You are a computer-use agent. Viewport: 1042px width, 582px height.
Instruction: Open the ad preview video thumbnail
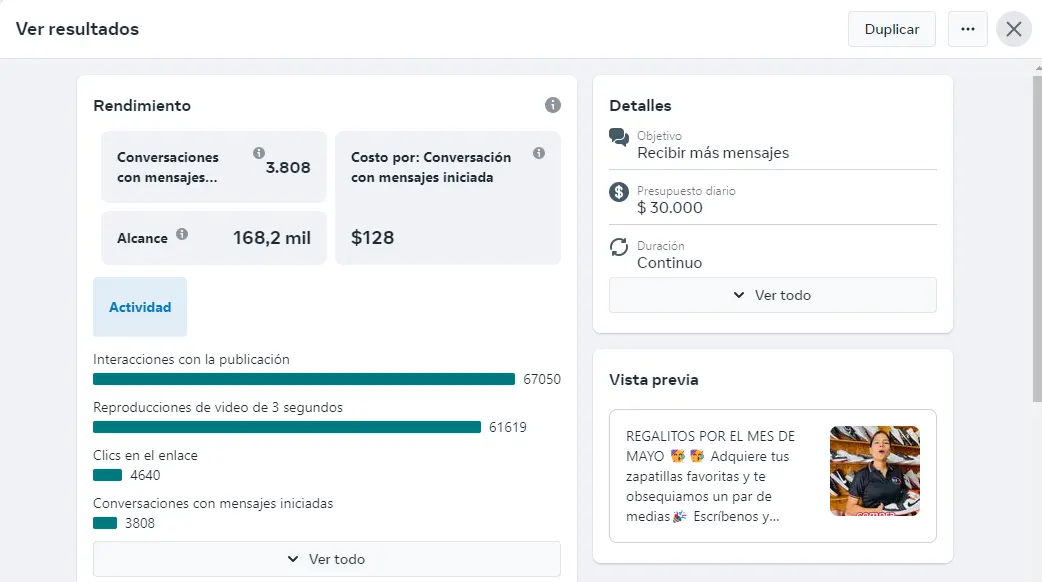(x=874, y=471)
